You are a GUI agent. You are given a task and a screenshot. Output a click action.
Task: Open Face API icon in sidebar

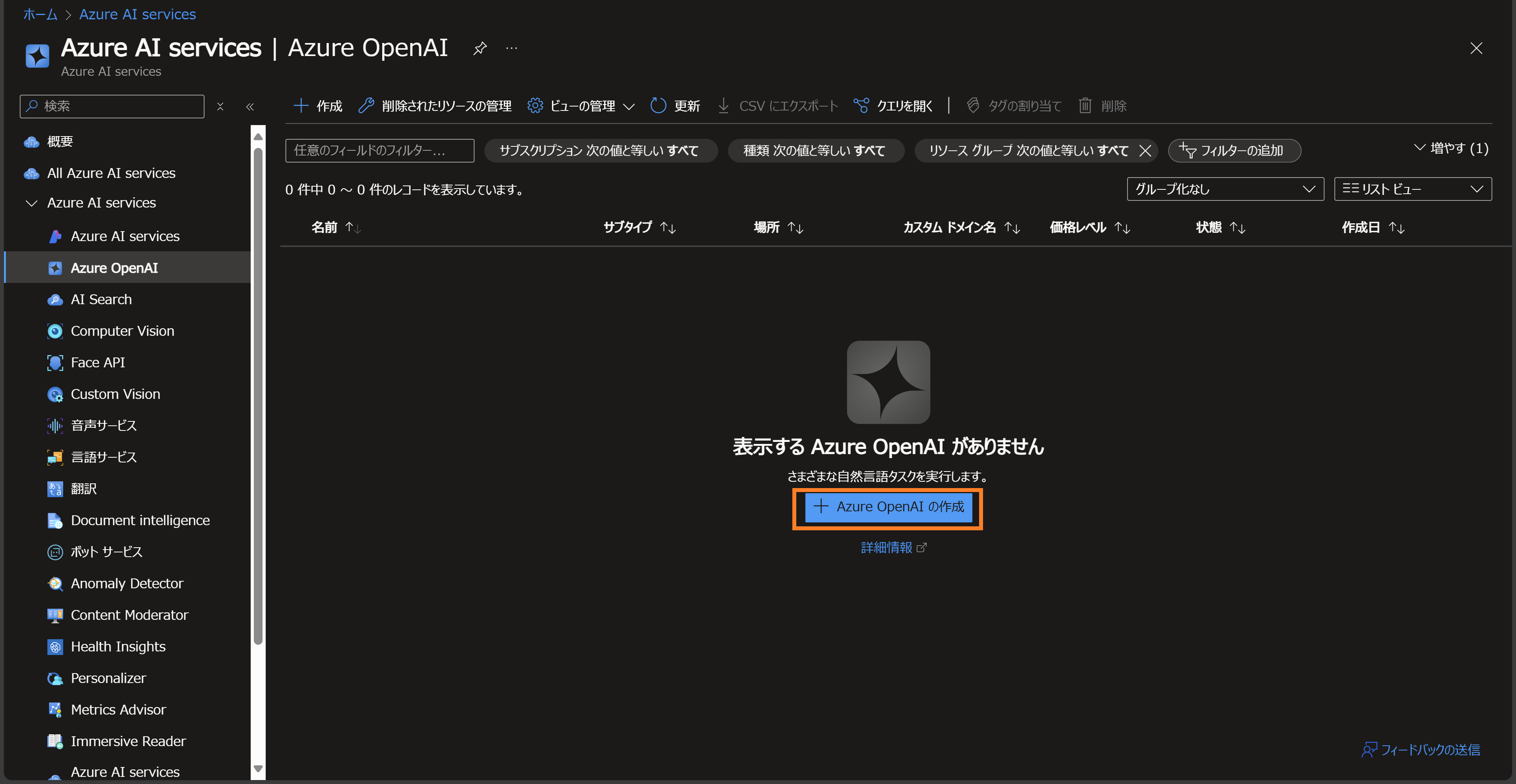55,363
